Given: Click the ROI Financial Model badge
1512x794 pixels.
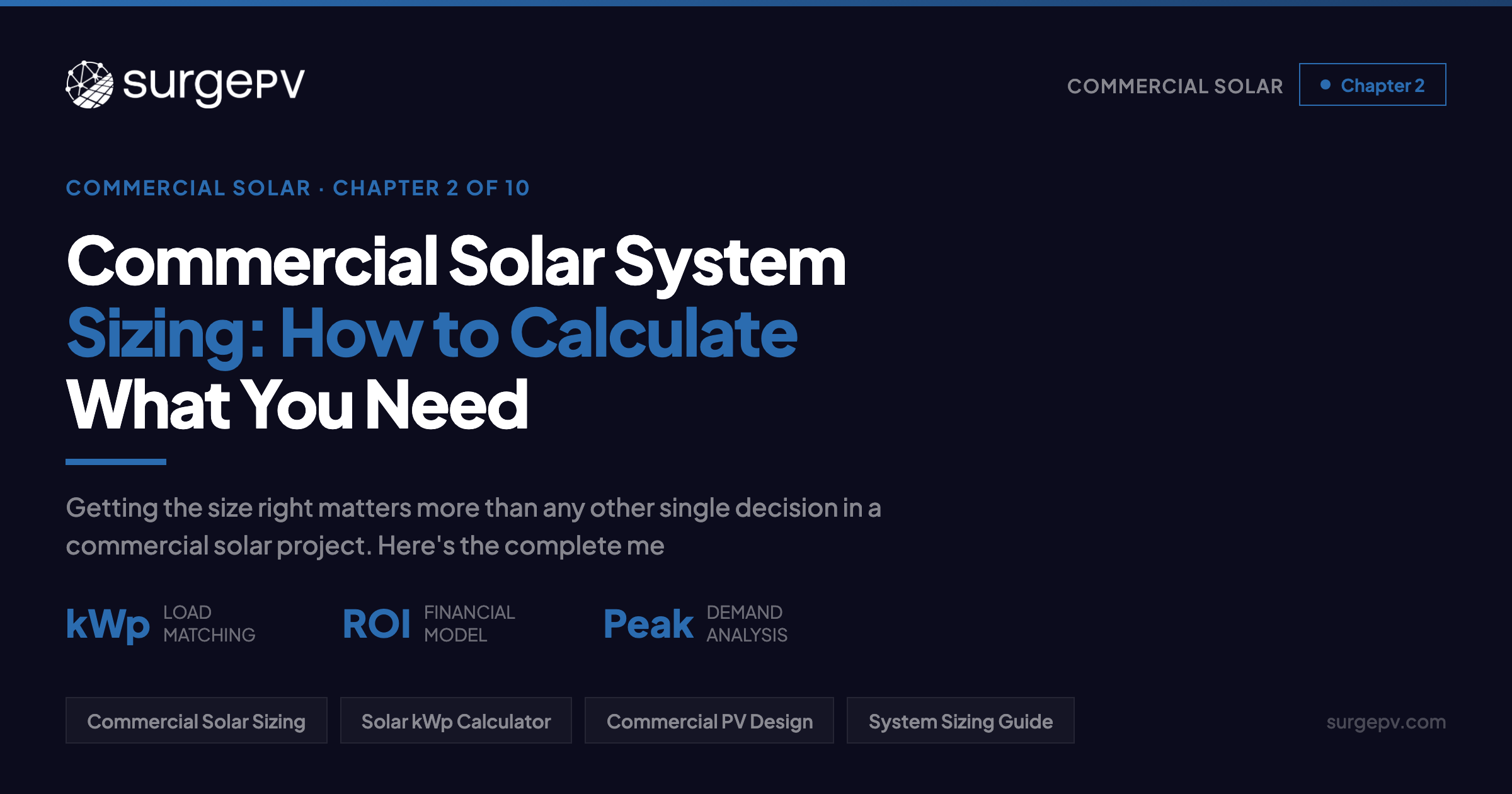Looking at the screenshot, I should tap(430, 624).
